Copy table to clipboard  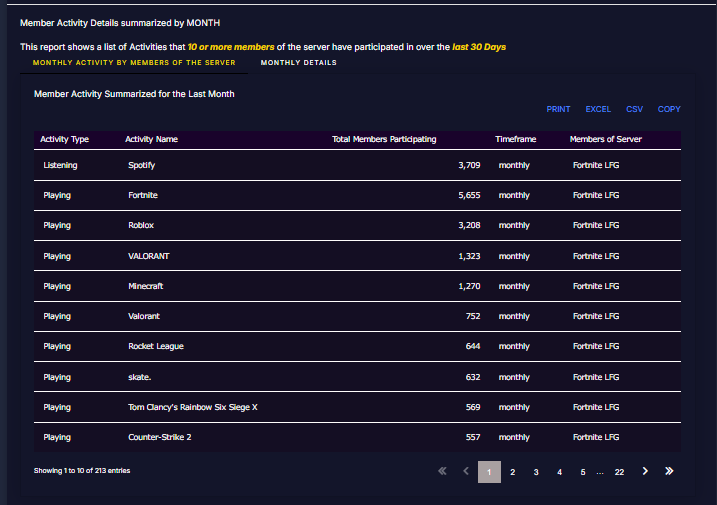(x=669, y=109)
